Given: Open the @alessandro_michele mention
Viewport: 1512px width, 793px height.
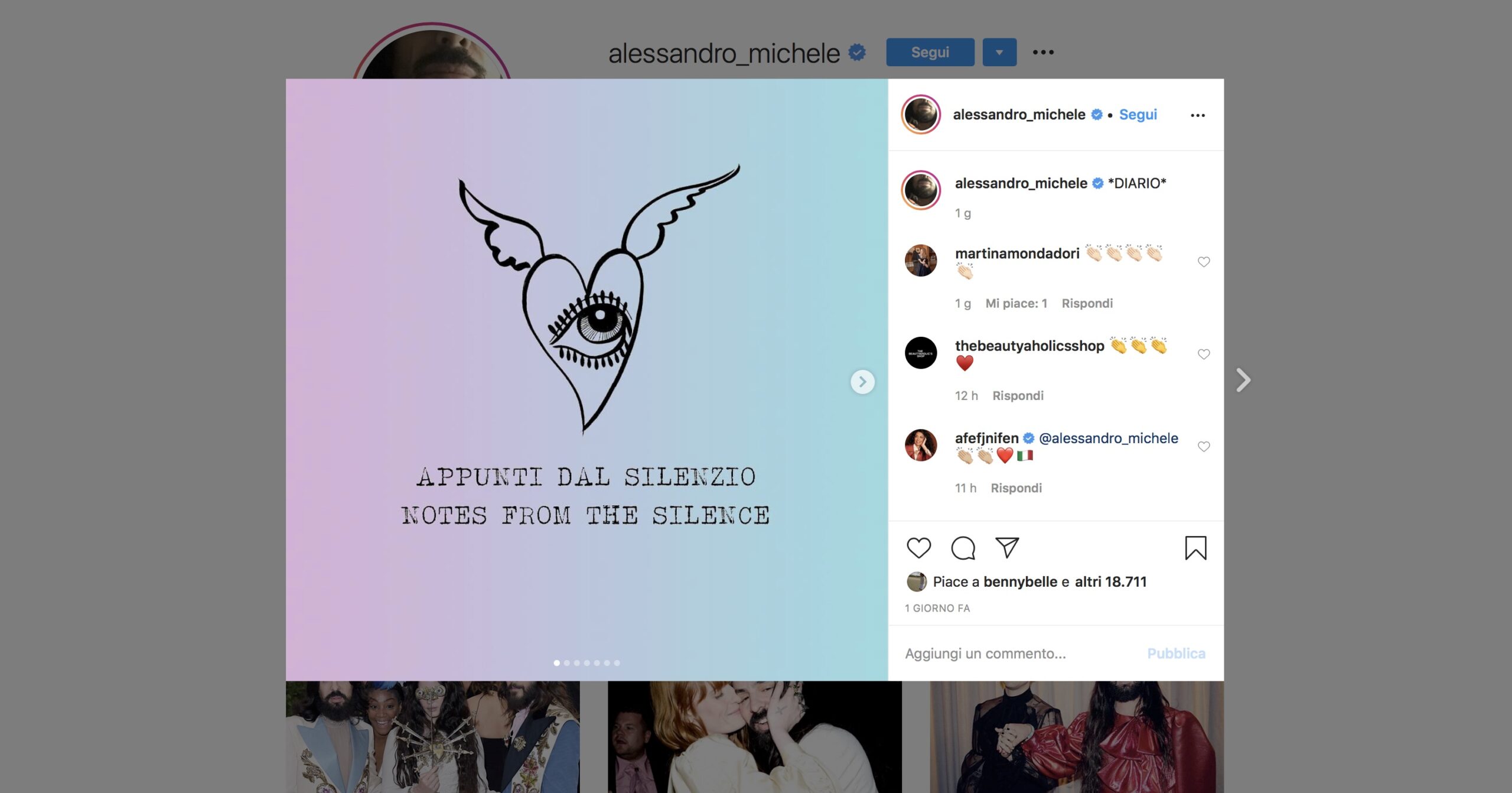Looking at the screenshot, I should click(1108, 438).
